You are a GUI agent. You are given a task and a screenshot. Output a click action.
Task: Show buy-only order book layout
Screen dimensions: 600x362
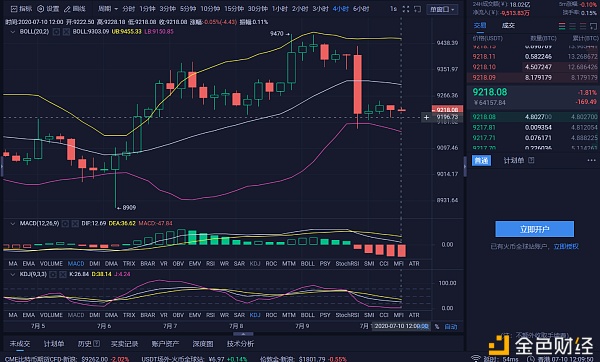pyautogui.click(x=572, y=26)
